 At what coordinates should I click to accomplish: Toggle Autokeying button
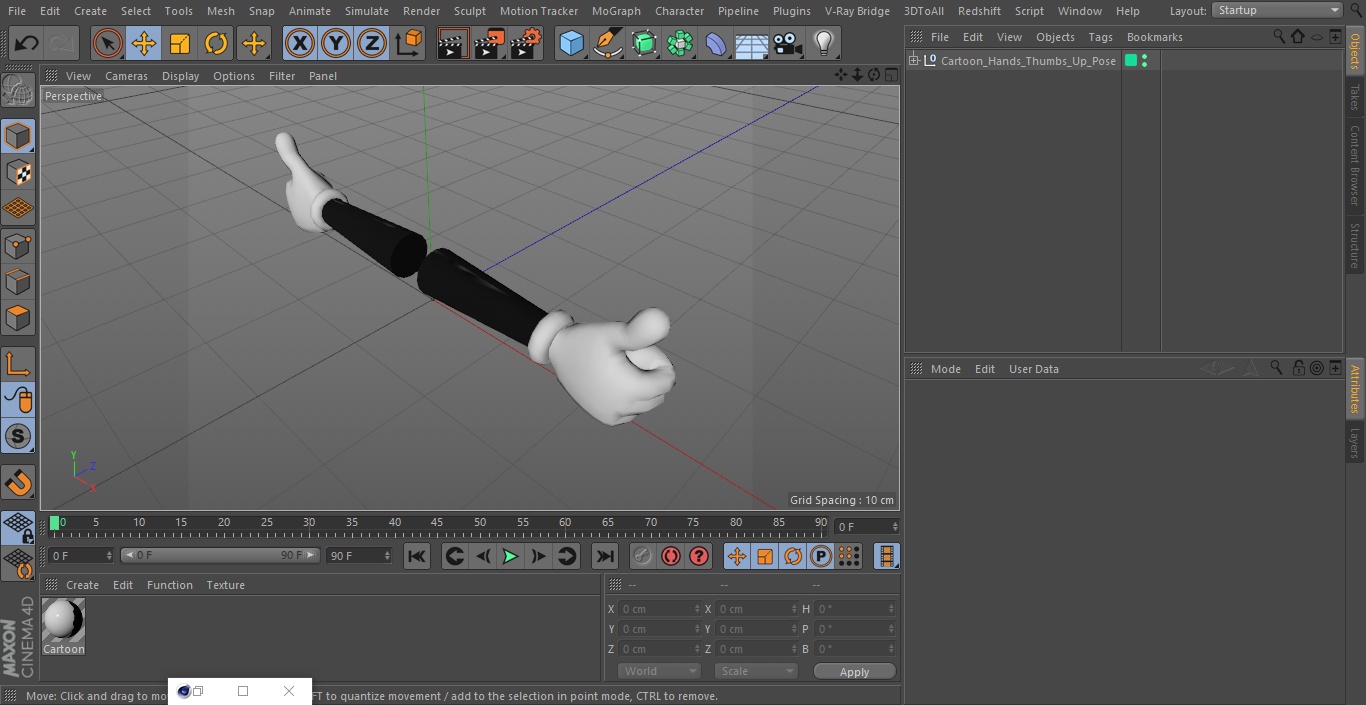click(x=671, y=556)
